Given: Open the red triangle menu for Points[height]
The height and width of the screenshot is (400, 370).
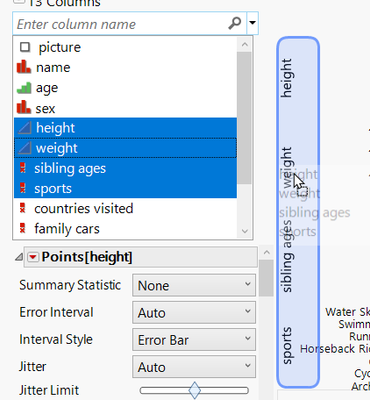Looking at the screenshot, I should (x=33, y=257).
